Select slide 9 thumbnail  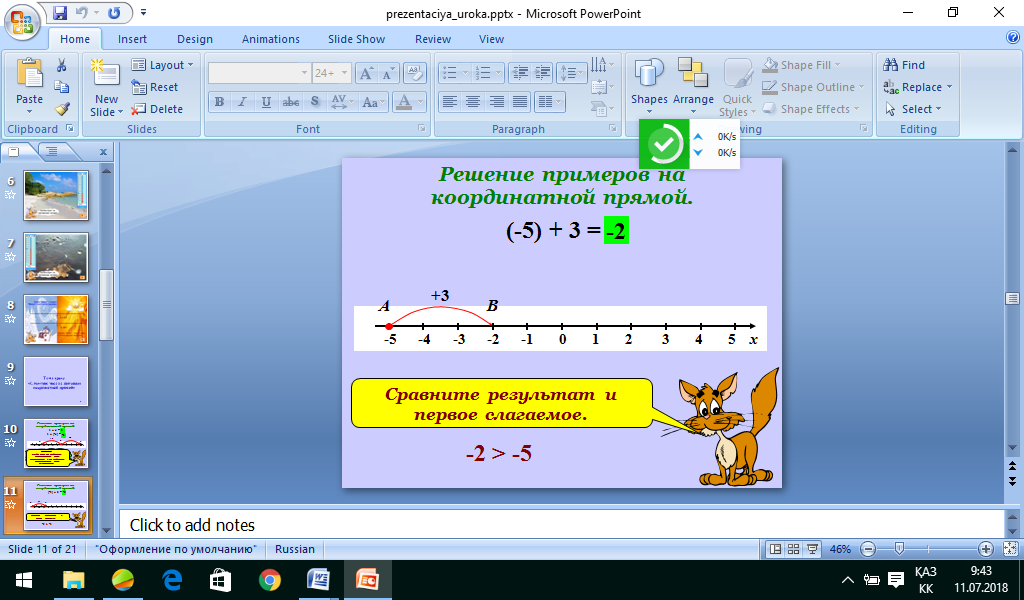(x=56, y=381)
